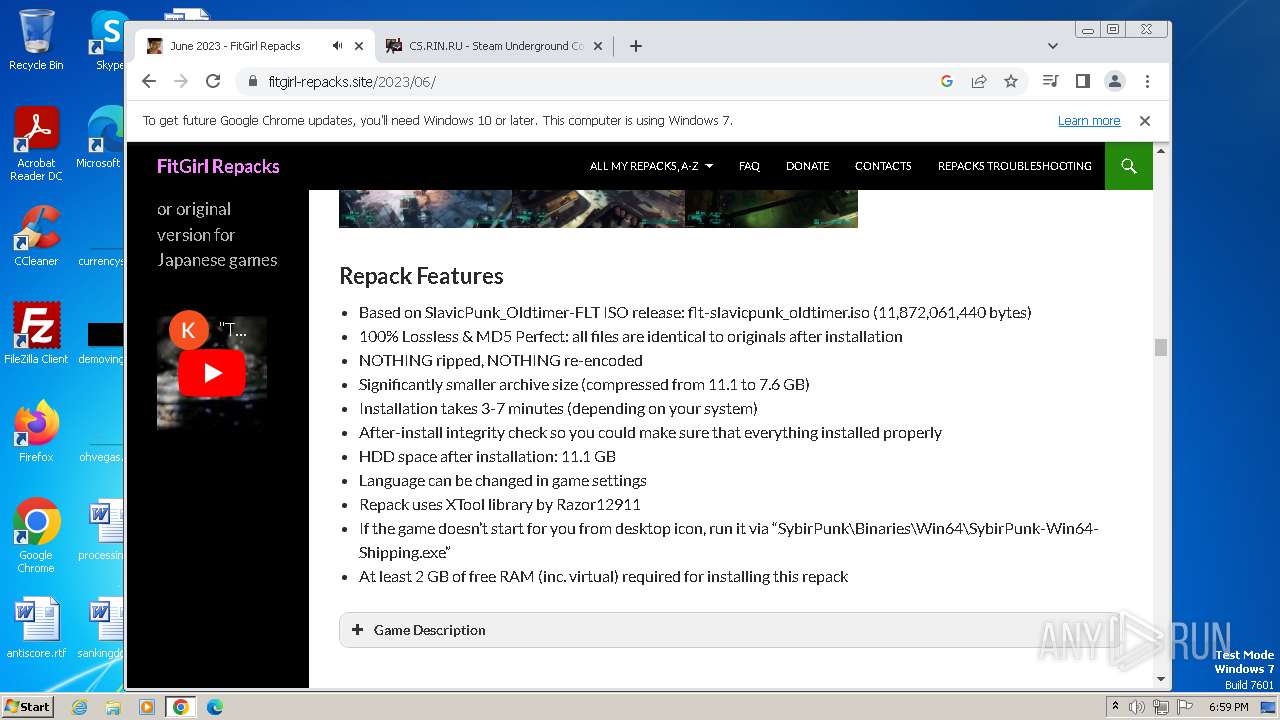Viewport: 1280px width, 720px height.
Task: Open Windows Explorer folder from taskbar
Action: [x=113, y=707]
